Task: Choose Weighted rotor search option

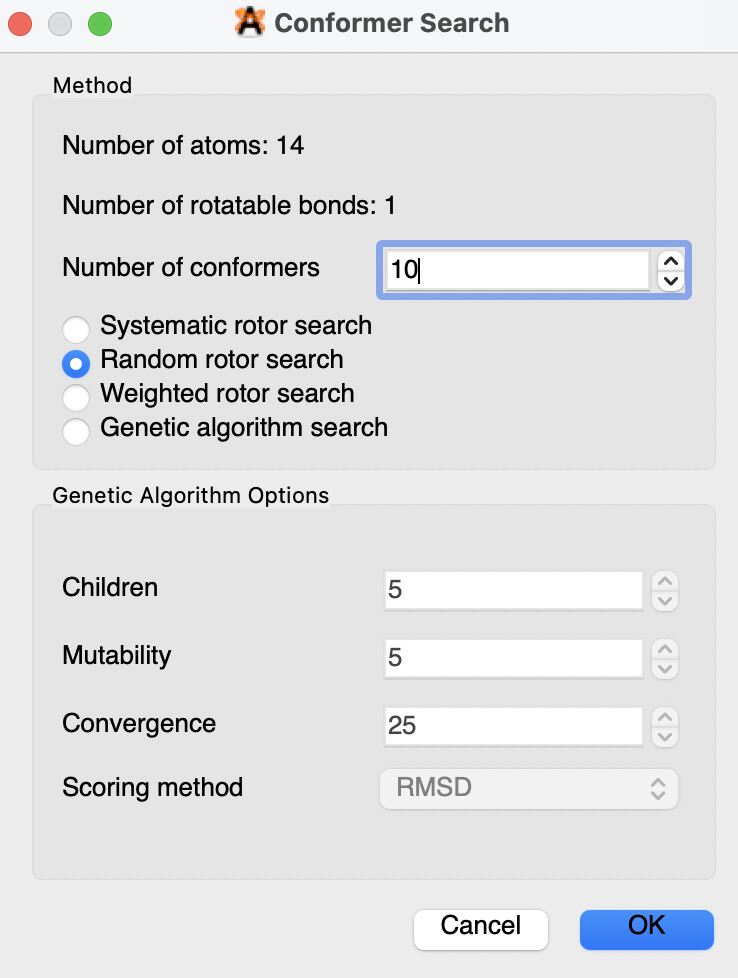Action: pos(77,396)
